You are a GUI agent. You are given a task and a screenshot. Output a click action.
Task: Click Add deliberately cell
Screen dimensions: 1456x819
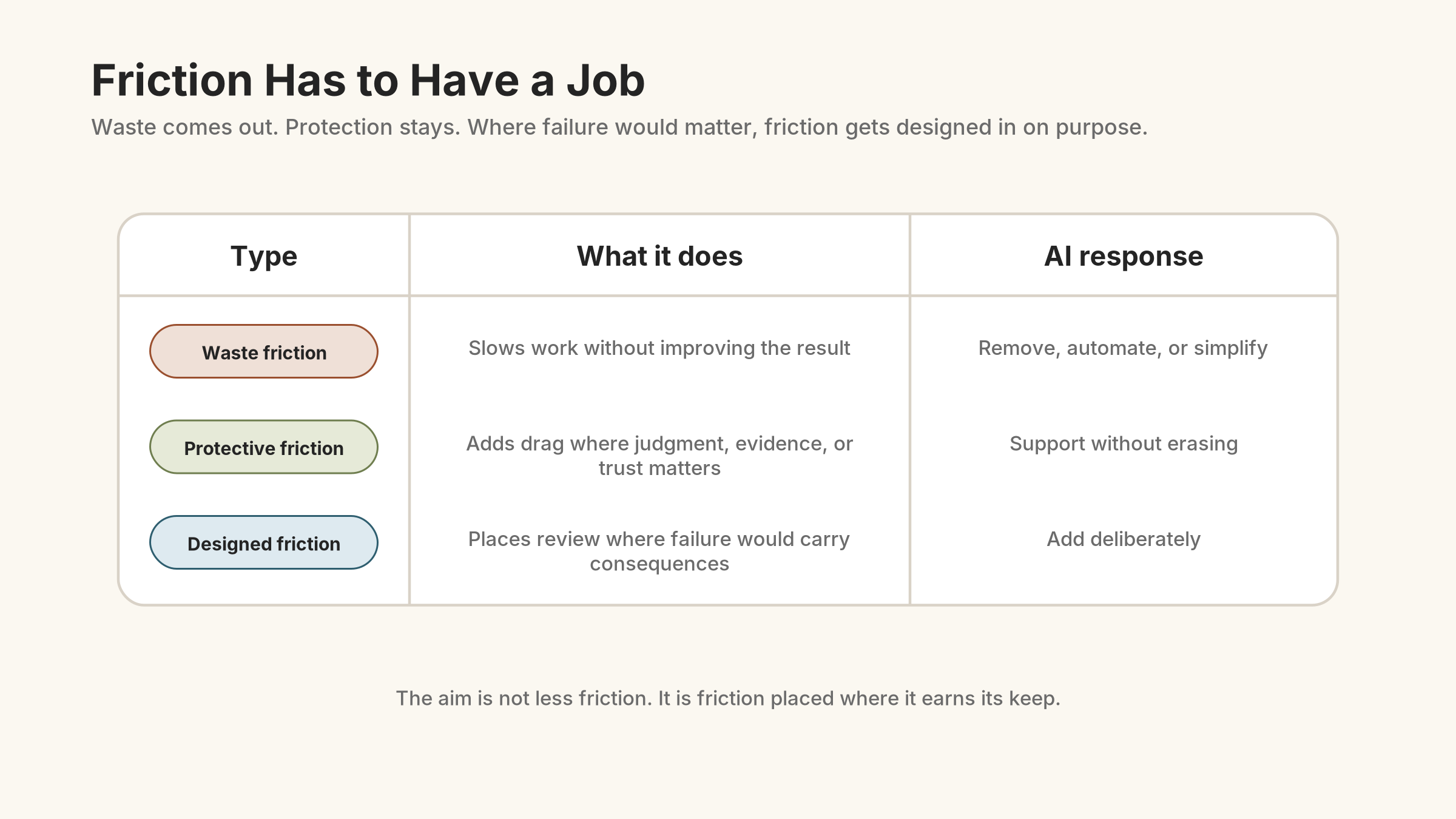click(x=1124, y=539)
